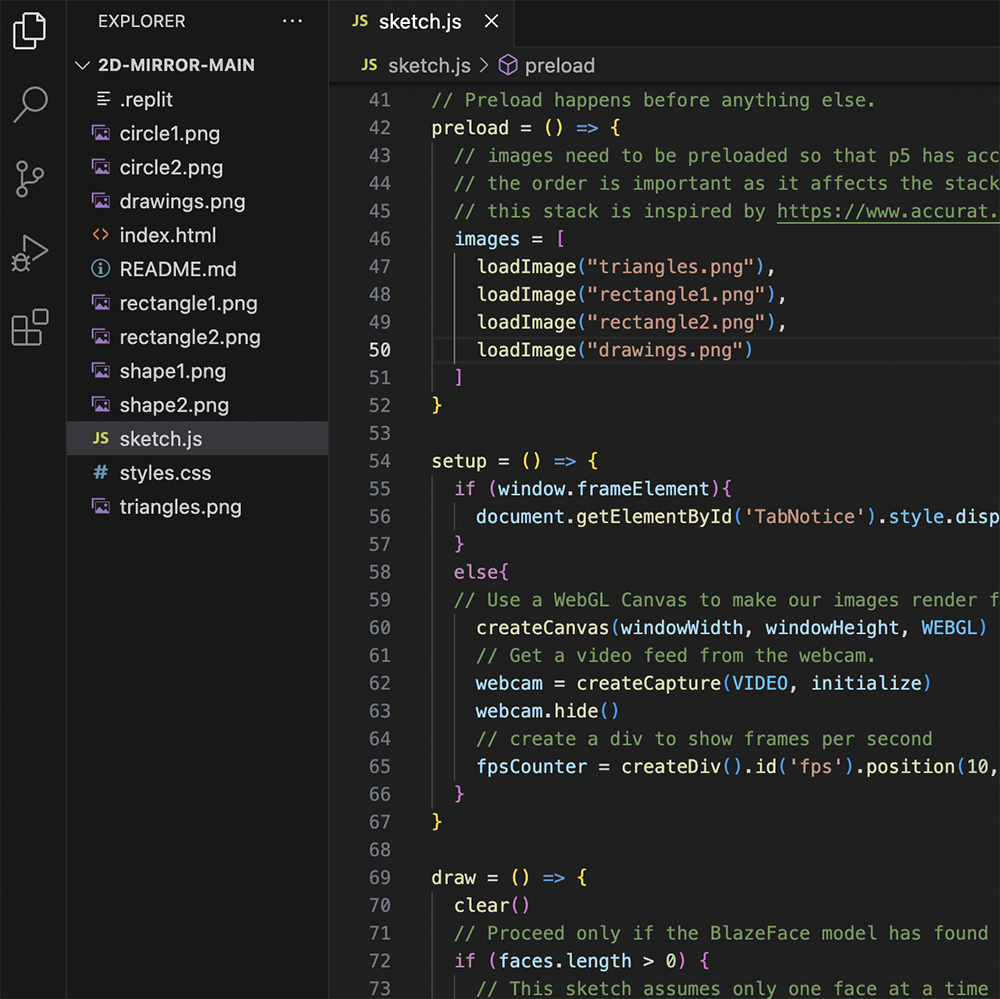
Task: Select the preload symbol icon in breadcrumbs
Action: point(508,65)
